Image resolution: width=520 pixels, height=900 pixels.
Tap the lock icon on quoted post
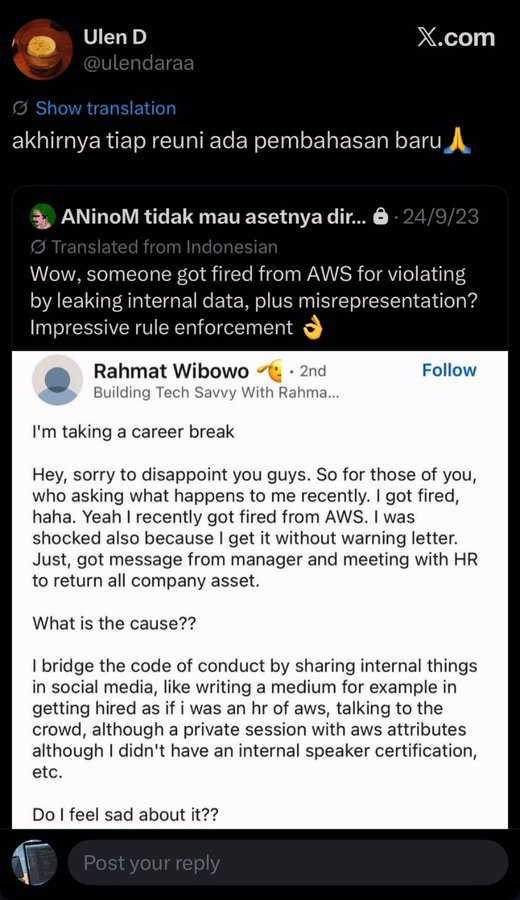(x=379, y=217)
